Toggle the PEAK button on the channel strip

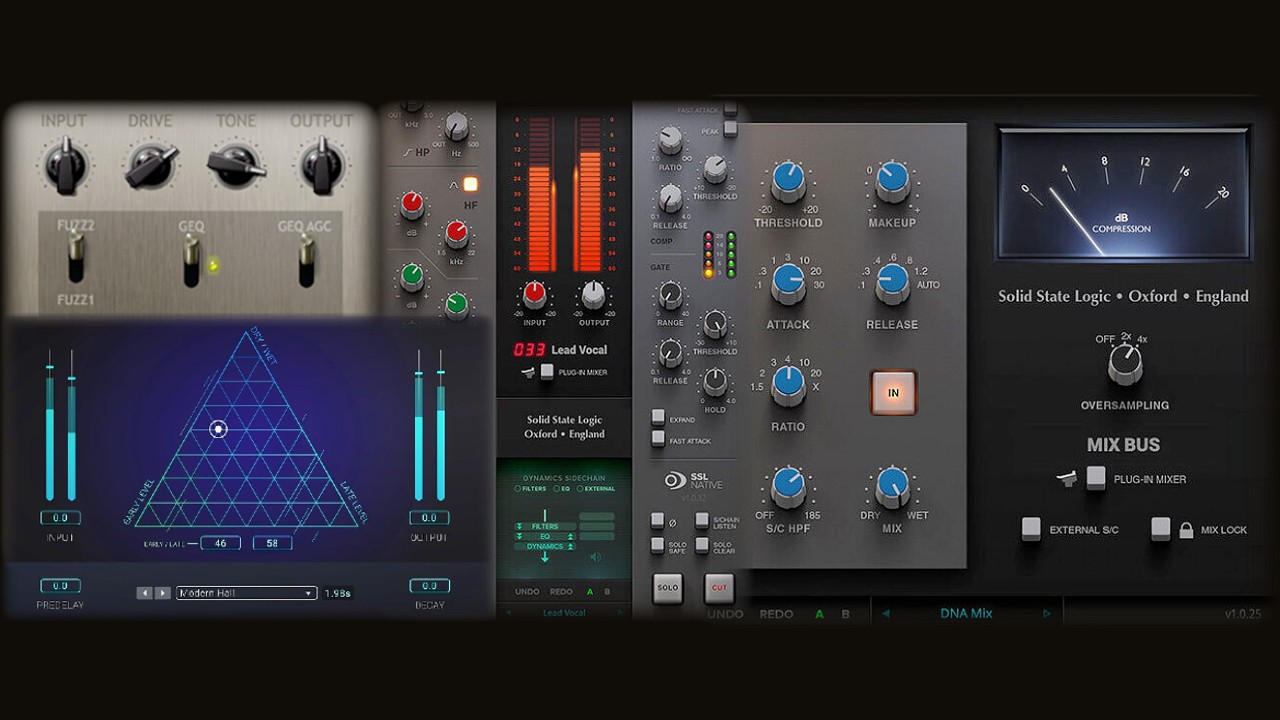[x=730, y=128]
